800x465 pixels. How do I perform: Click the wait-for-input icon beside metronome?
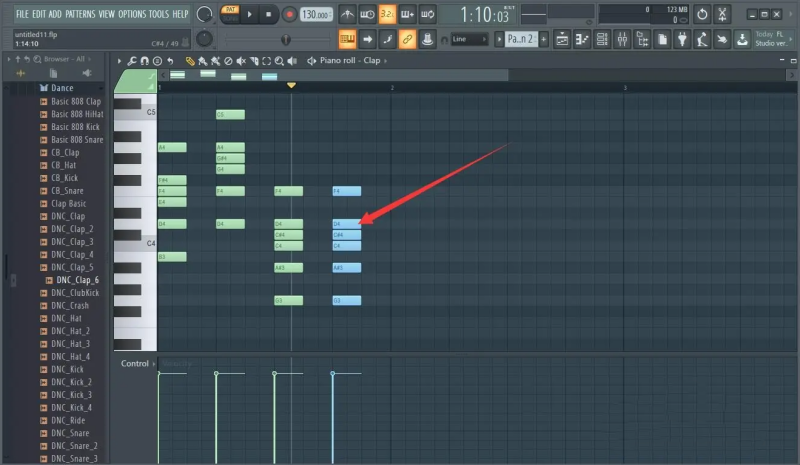click(367, 14)
